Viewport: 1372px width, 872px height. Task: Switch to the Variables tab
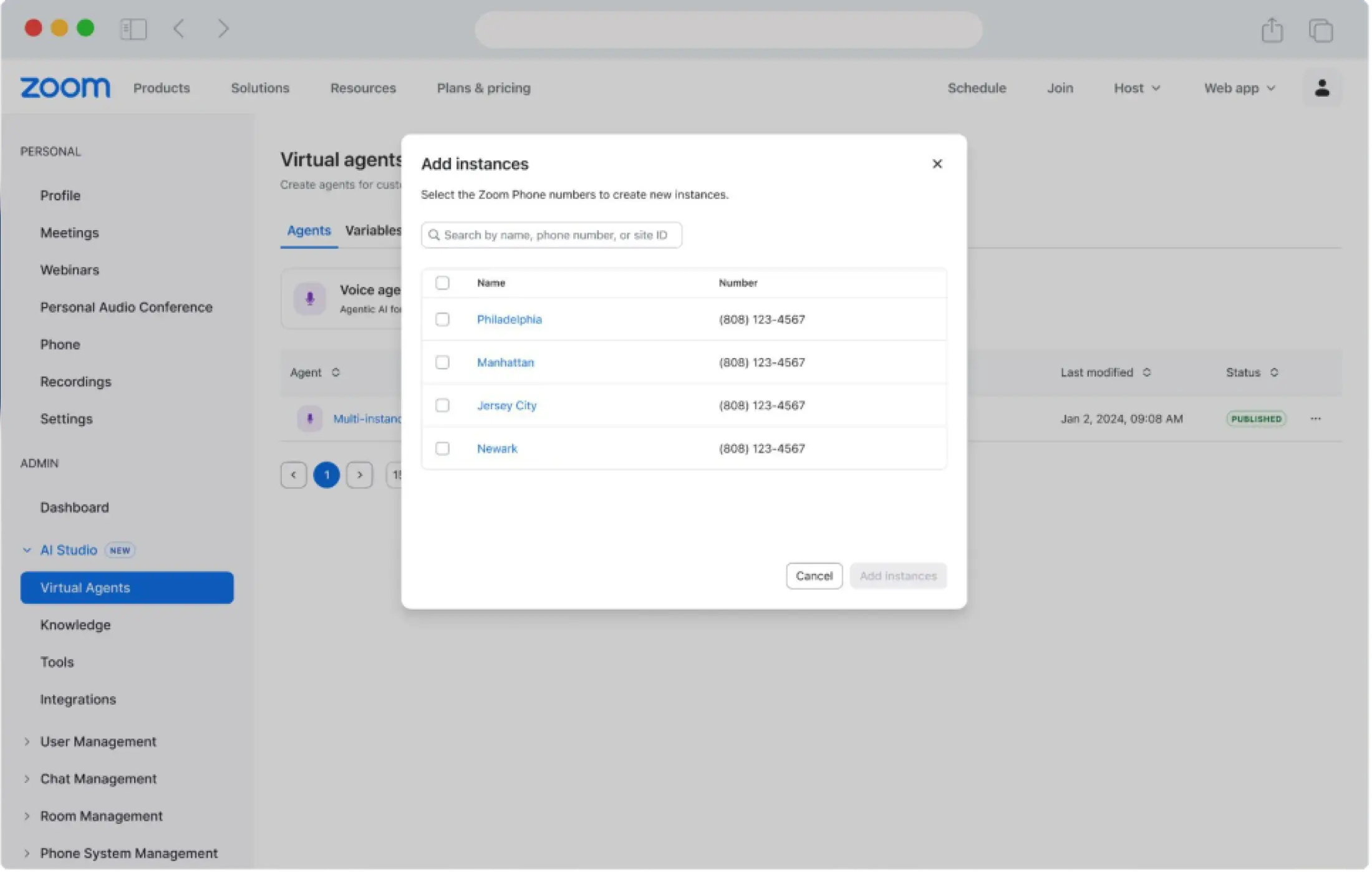tap(374, 230)
